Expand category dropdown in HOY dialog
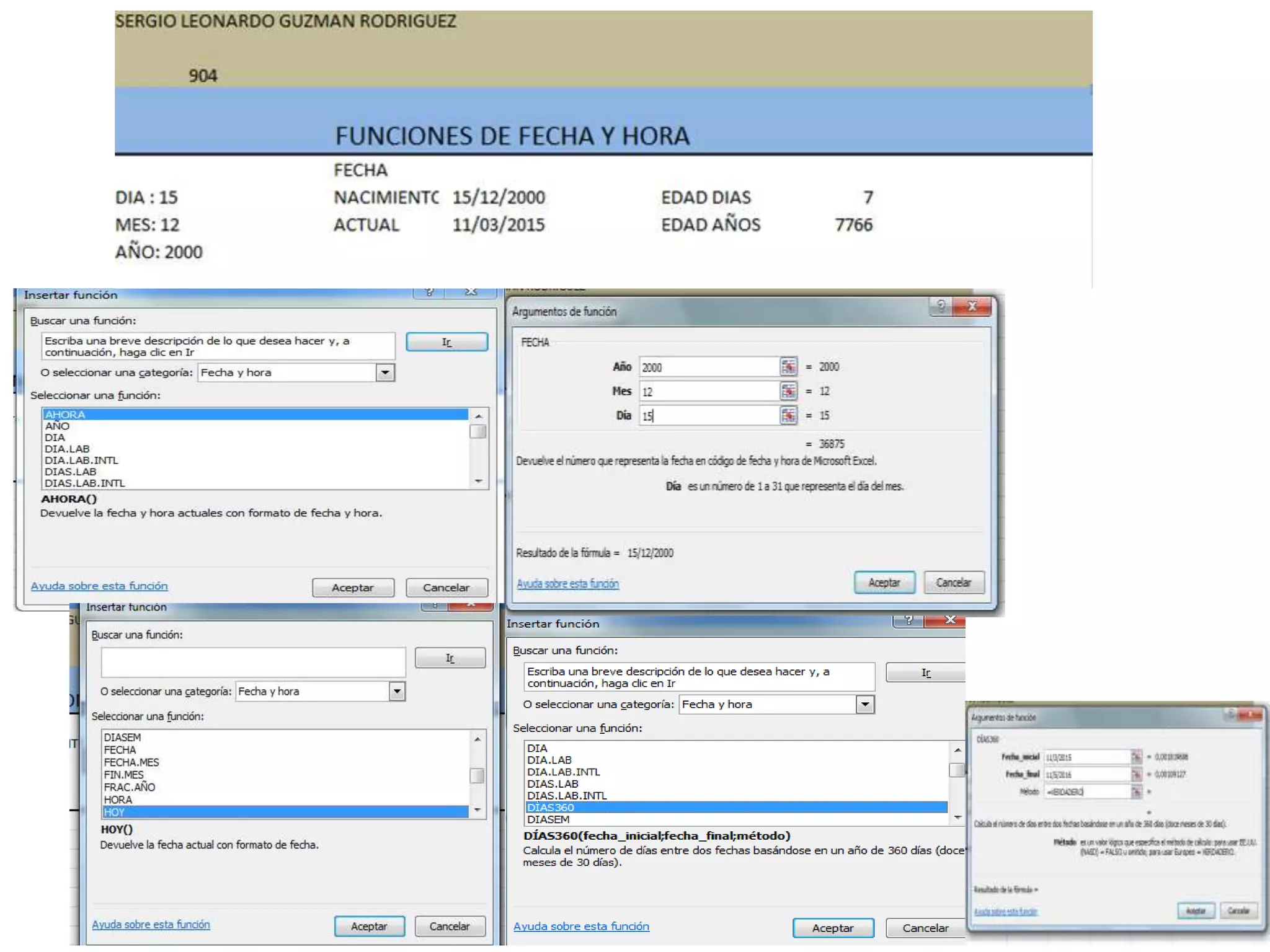The width and height of the screenshot is (1270, 952). [x=397, y=691]
